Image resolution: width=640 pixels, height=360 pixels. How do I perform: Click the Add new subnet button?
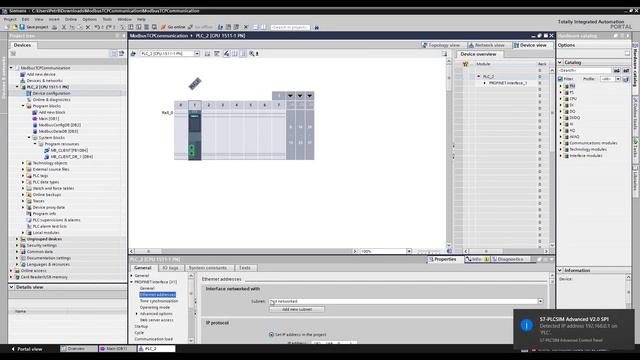(x=297, y=309)
